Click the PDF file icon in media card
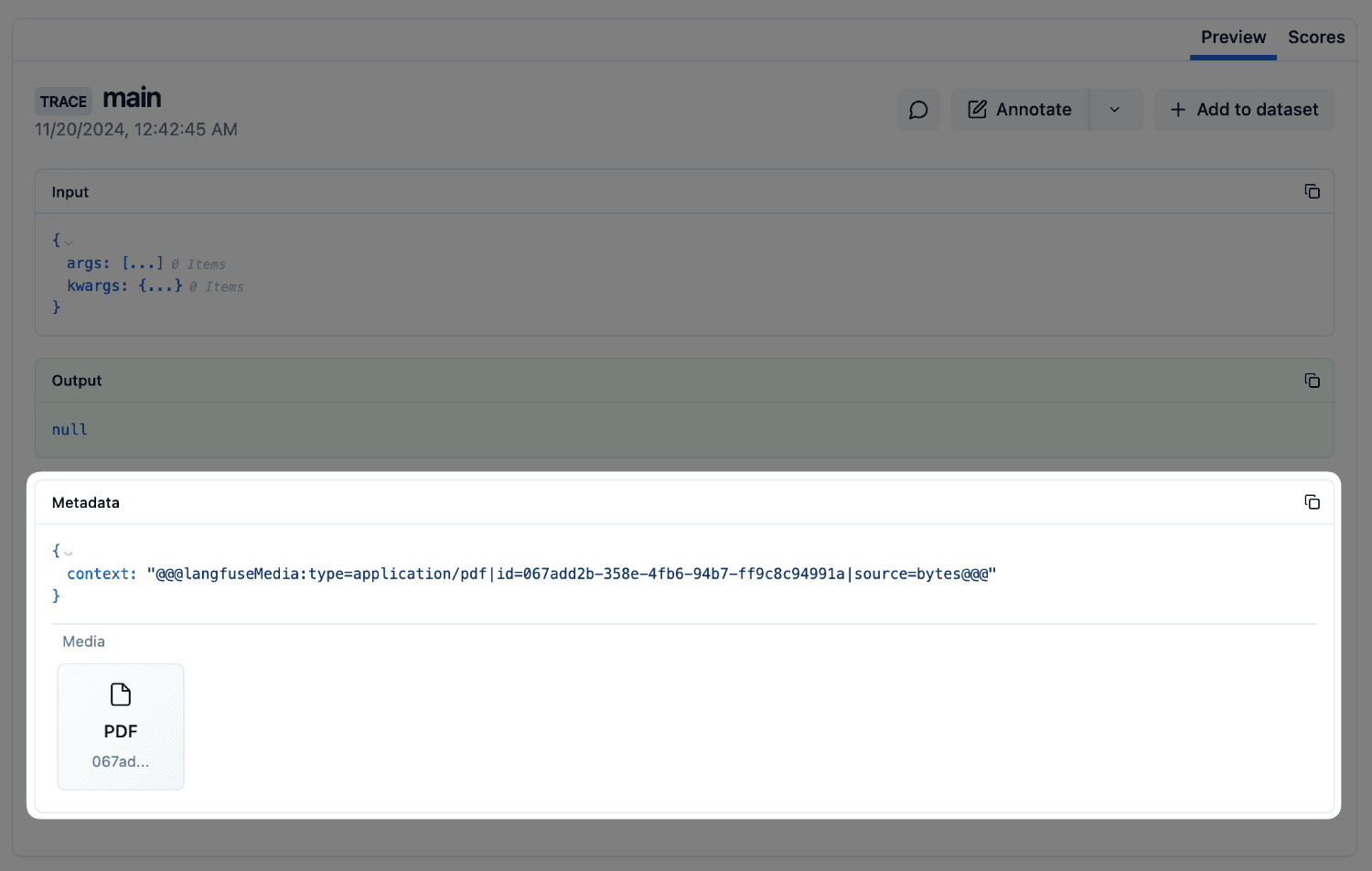Screen dimensions: 1372x871 [120, 694]
